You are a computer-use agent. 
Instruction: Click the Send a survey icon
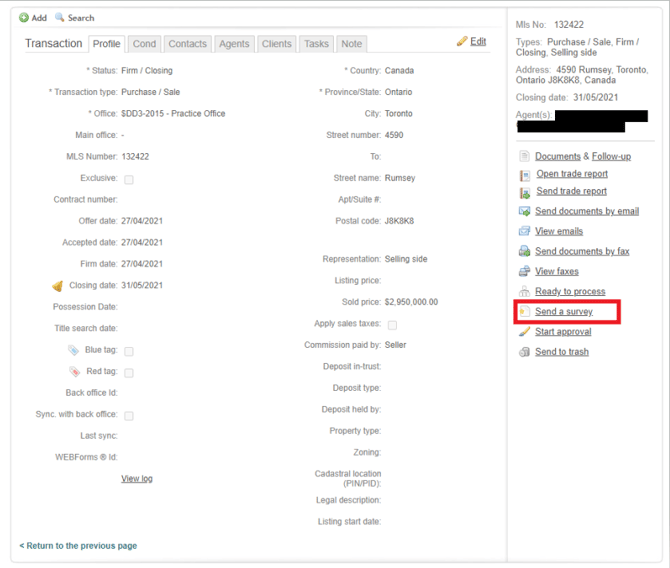[524, 312]
